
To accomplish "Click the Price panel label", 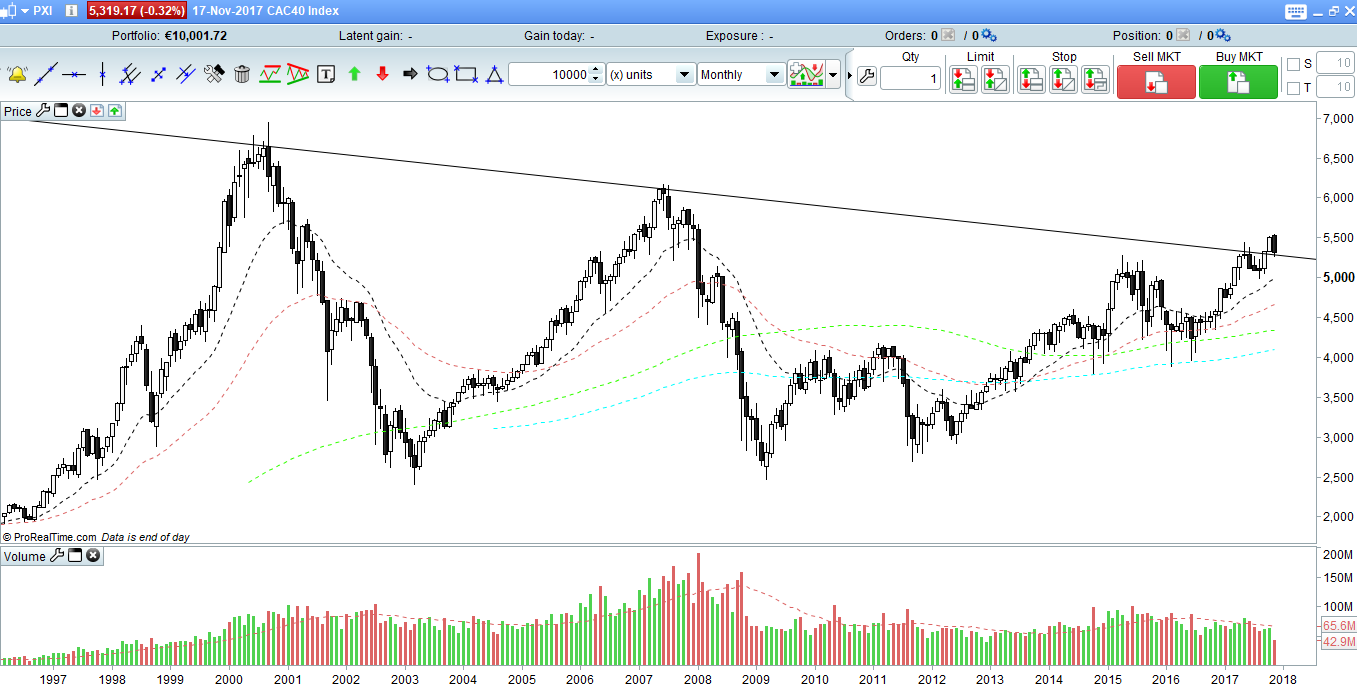I will pos(18,111).
